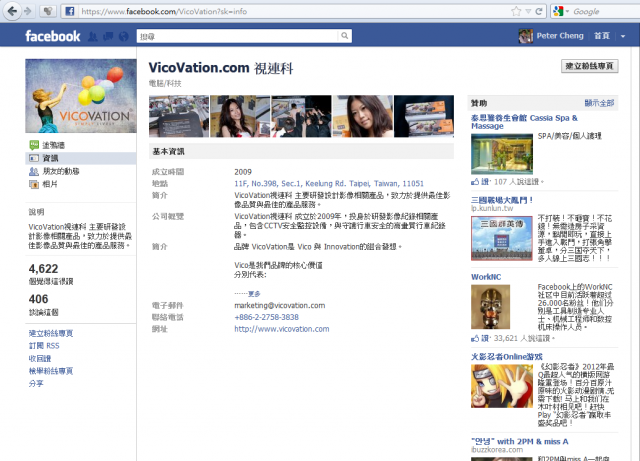Click the Naruto anime character ad image
This screenshot has height=461, width=640.
coord(502,386)
